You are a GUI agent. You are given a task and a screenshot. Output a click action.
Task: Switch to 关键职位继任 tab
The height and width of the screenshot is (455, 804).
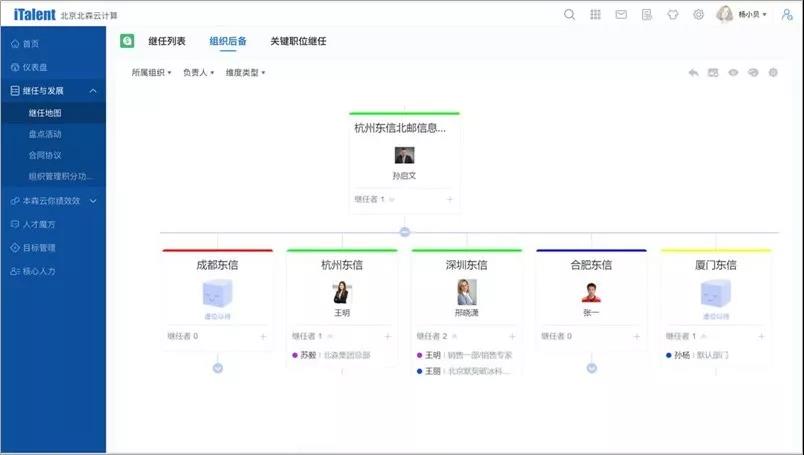click(298, 41)
